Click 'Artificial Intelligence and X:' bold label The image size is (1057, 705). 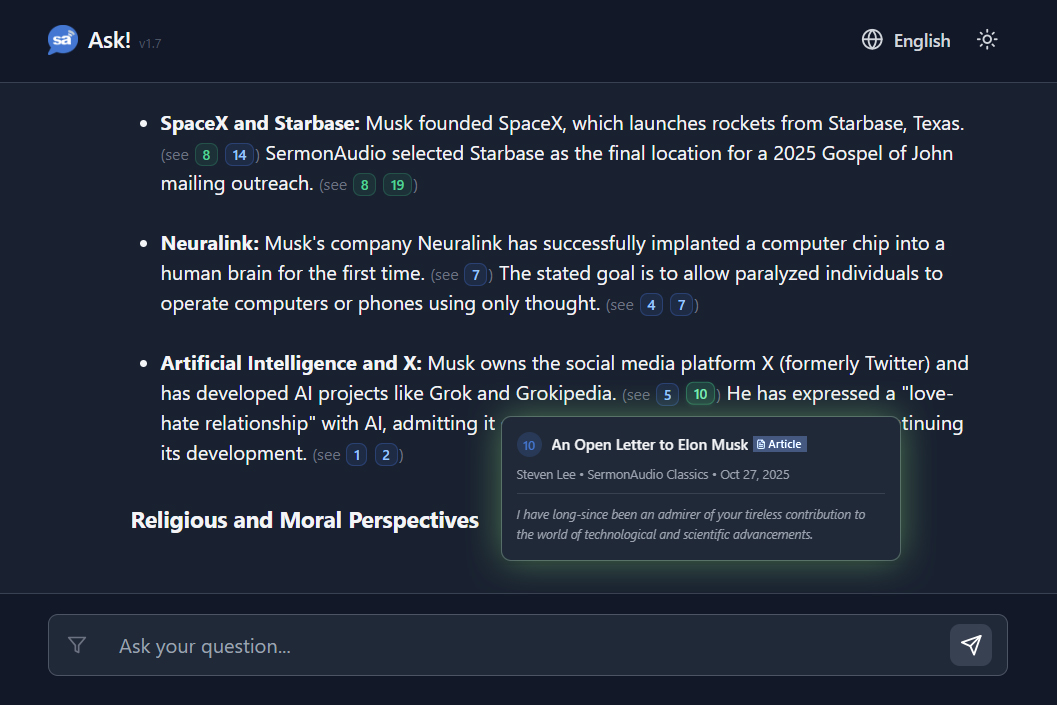click(291, 363)
